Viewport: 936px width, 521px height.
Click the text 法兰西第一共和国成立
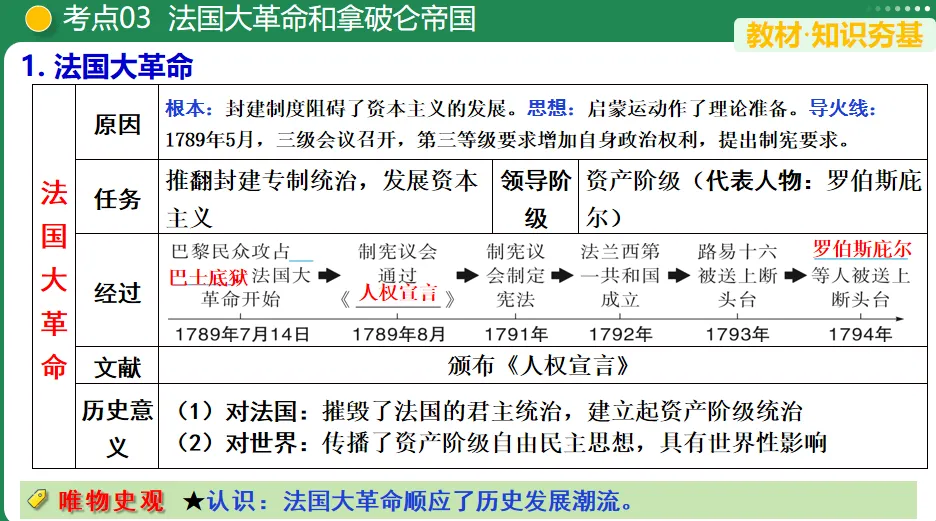620,275
